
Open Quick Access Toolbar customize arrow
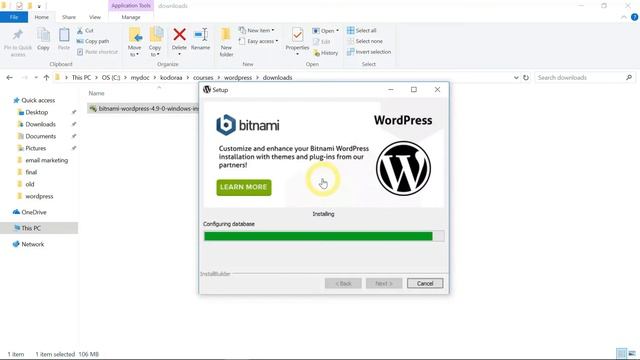point(39,6)
